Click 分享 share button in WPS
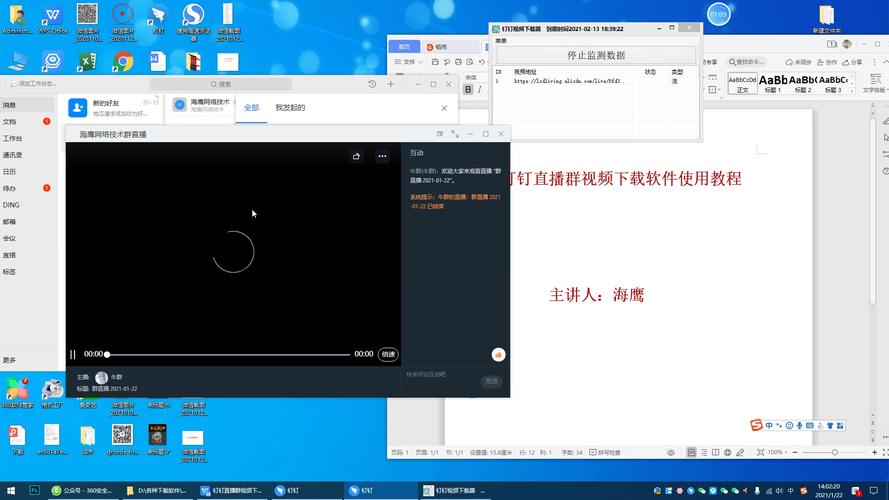889x500 pixels. tap(852, 62)
